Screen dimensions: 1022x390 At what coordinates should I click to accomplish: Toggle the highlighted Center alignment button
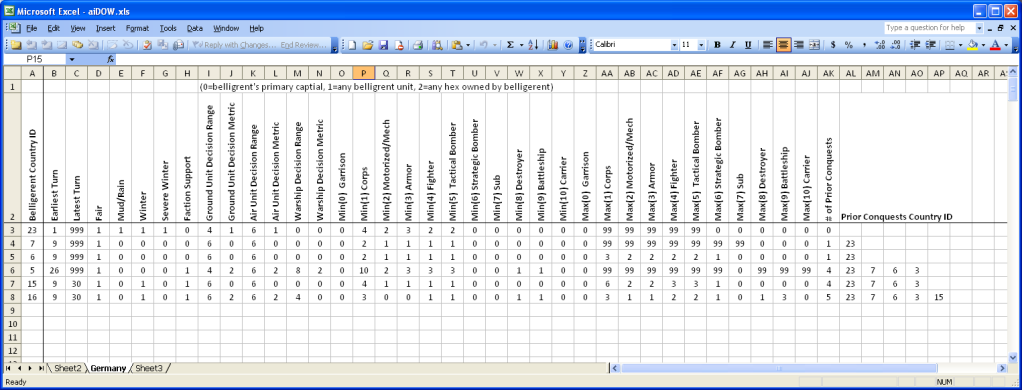[x=784, y=45]
